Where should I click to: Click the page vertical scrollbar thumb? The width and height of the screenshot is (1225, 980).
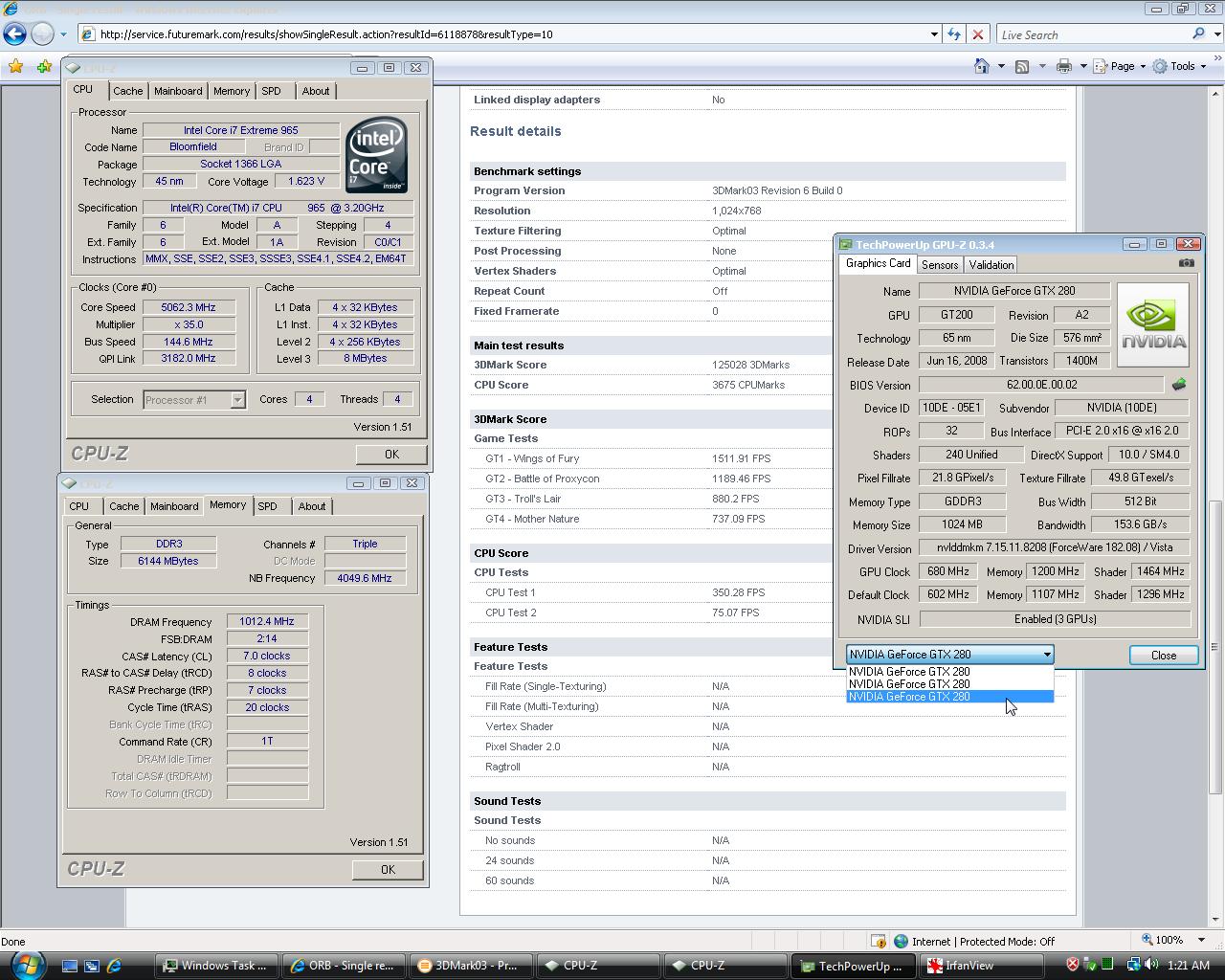click(x=1216, y=647)
